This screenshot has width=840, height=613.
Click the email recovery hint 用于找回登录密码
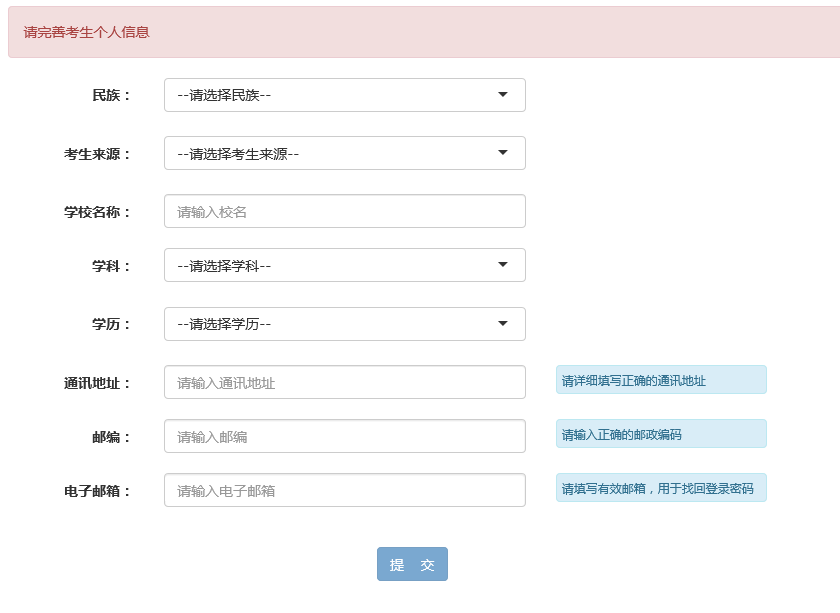coord(705,489)
